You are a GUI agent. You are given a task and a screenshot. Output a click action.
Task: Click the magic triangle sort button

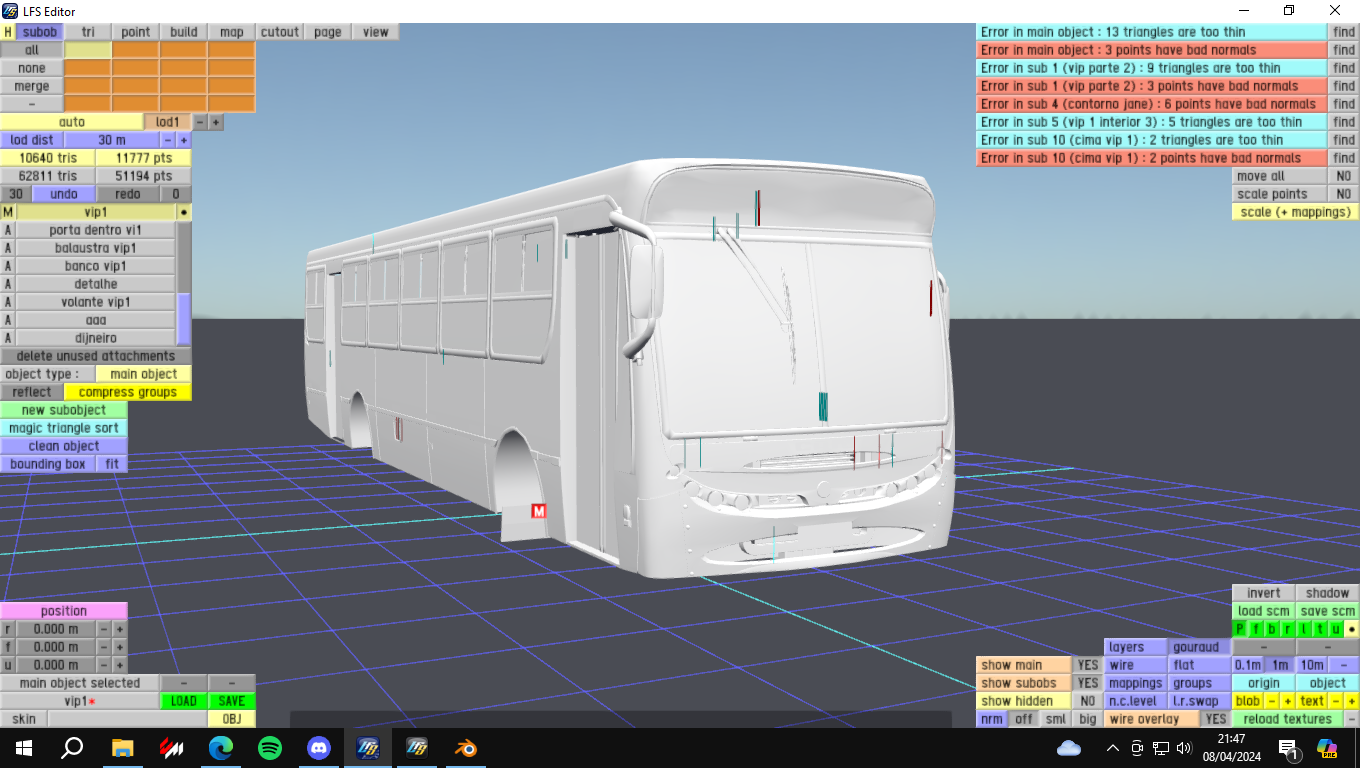point(64,428)
